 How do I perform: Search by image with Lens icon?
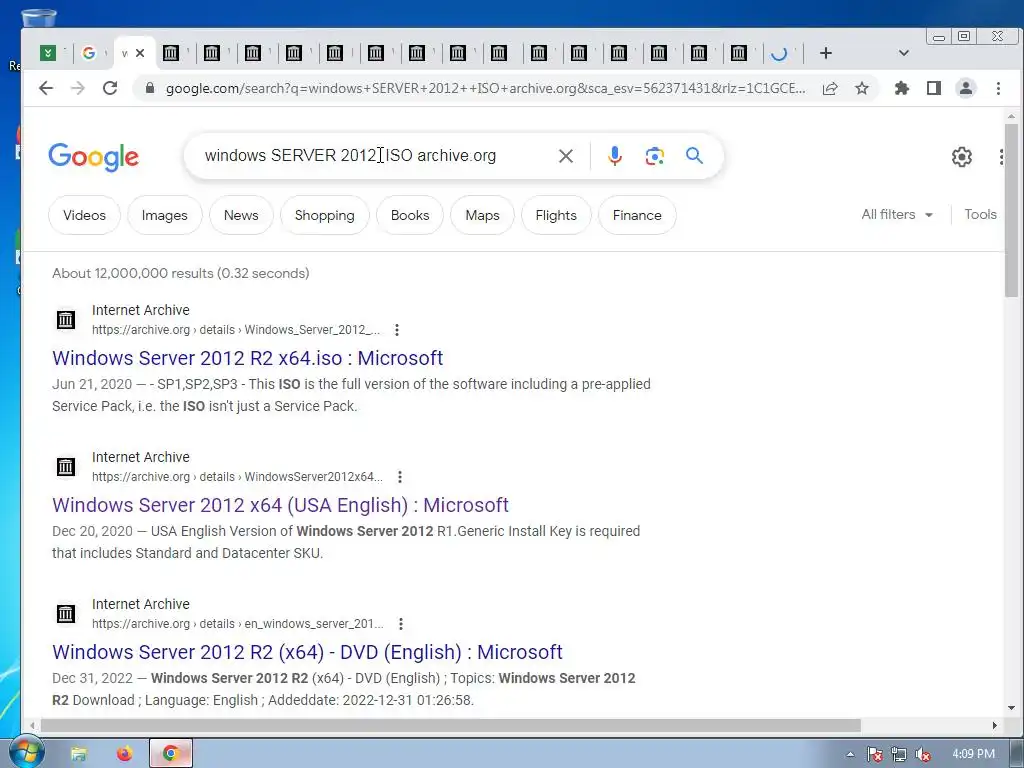coord(654,156)
